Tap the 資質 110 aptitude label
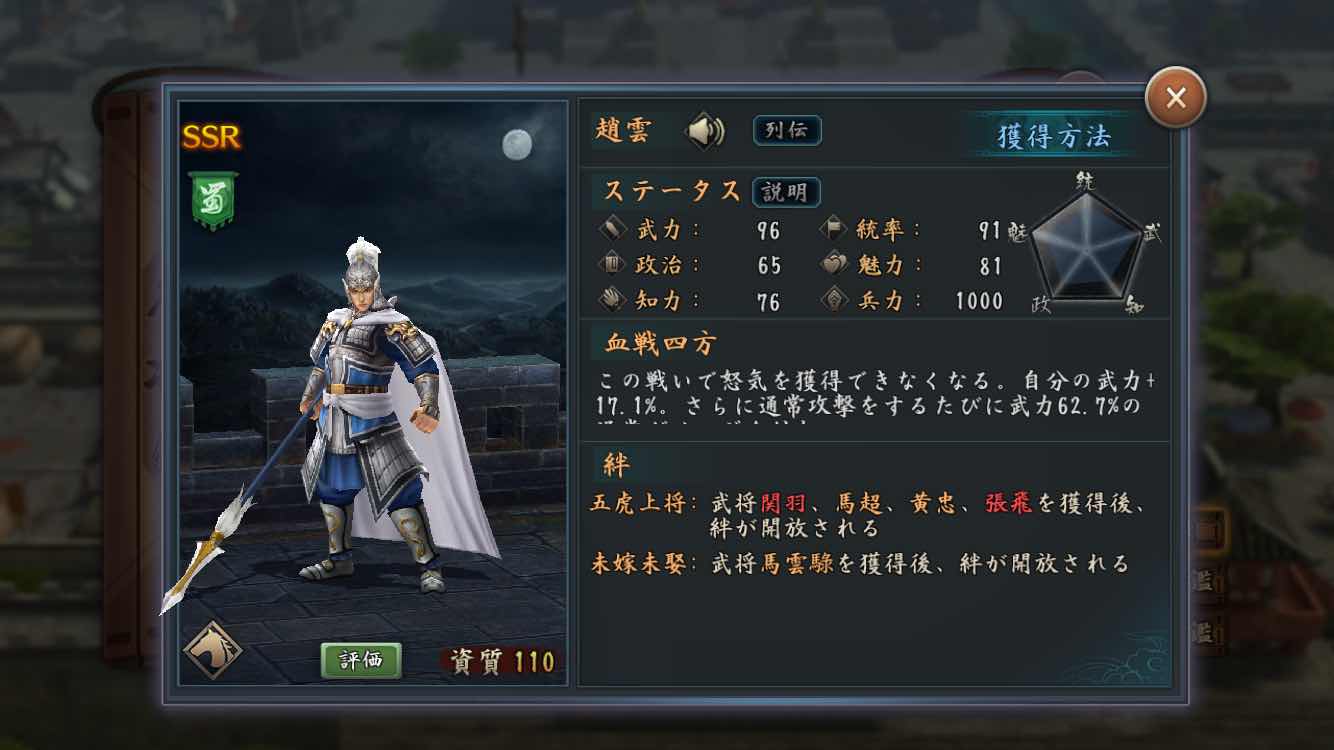1334x750 pixels. click(x=502, y=661)
